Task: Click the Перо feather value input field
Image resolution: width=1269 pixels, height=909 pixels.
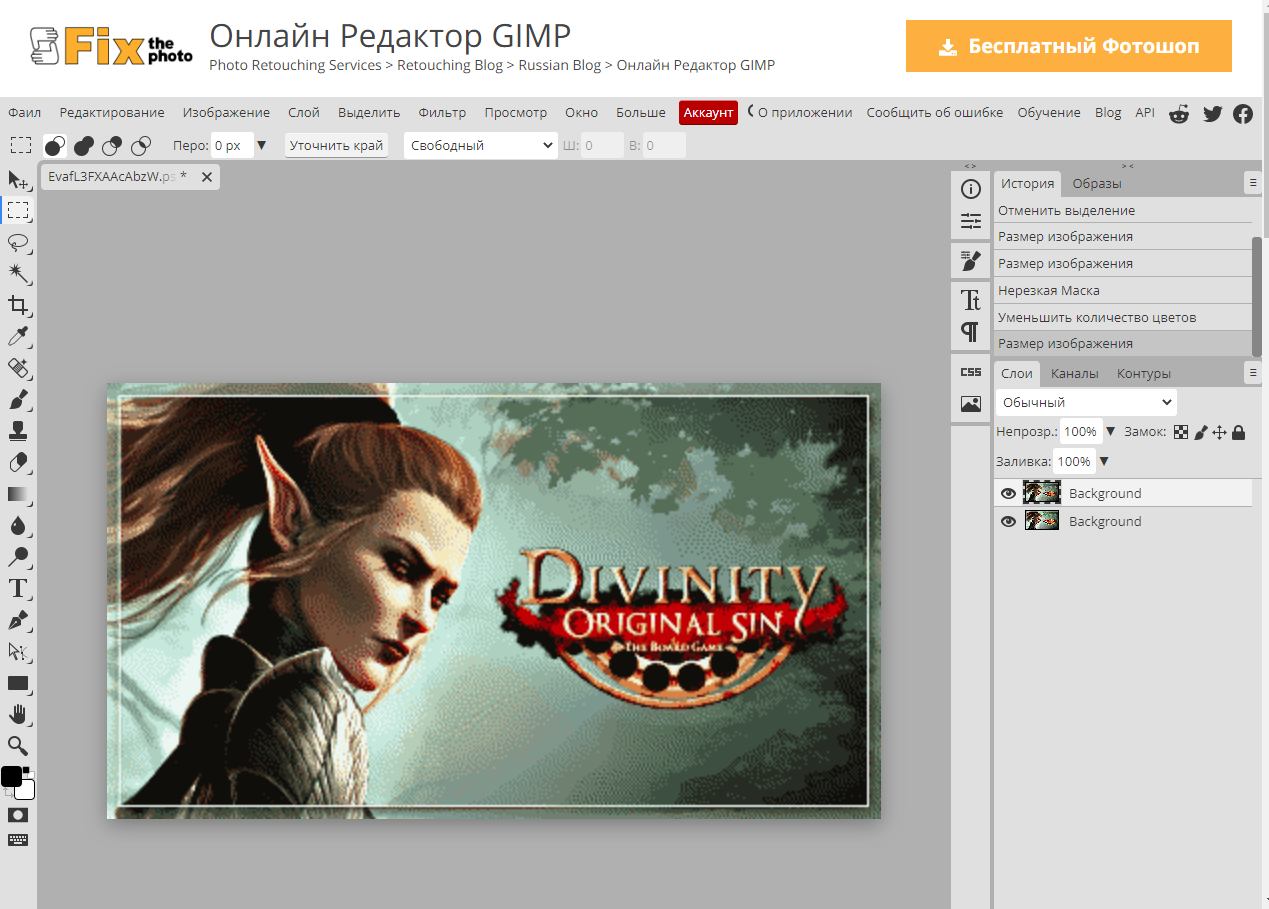Action: tap(231, 145)
